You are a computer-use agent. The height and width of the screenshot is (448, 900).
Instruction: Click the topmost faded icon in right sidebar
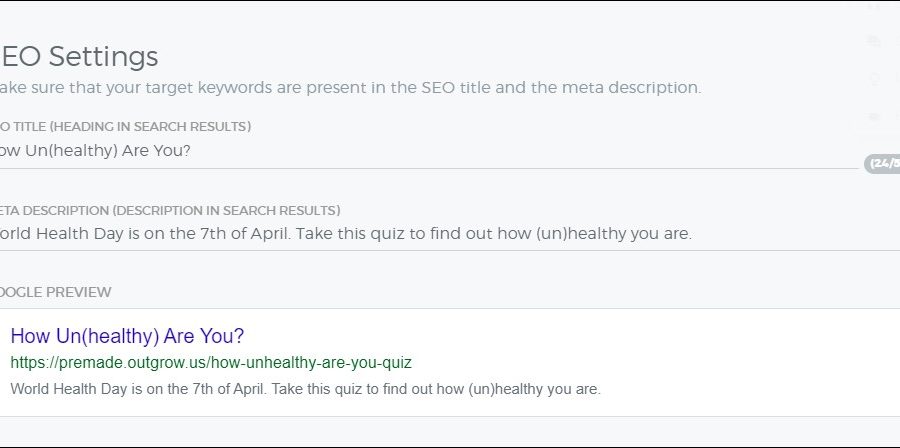tap(874, 6)
